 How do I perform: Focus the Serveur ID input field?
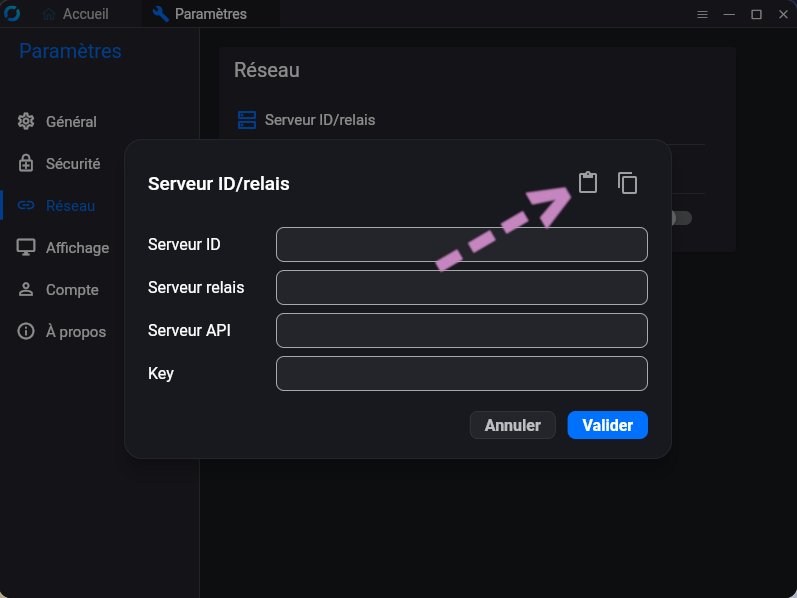pyautogui.click(x=461, y=244)
